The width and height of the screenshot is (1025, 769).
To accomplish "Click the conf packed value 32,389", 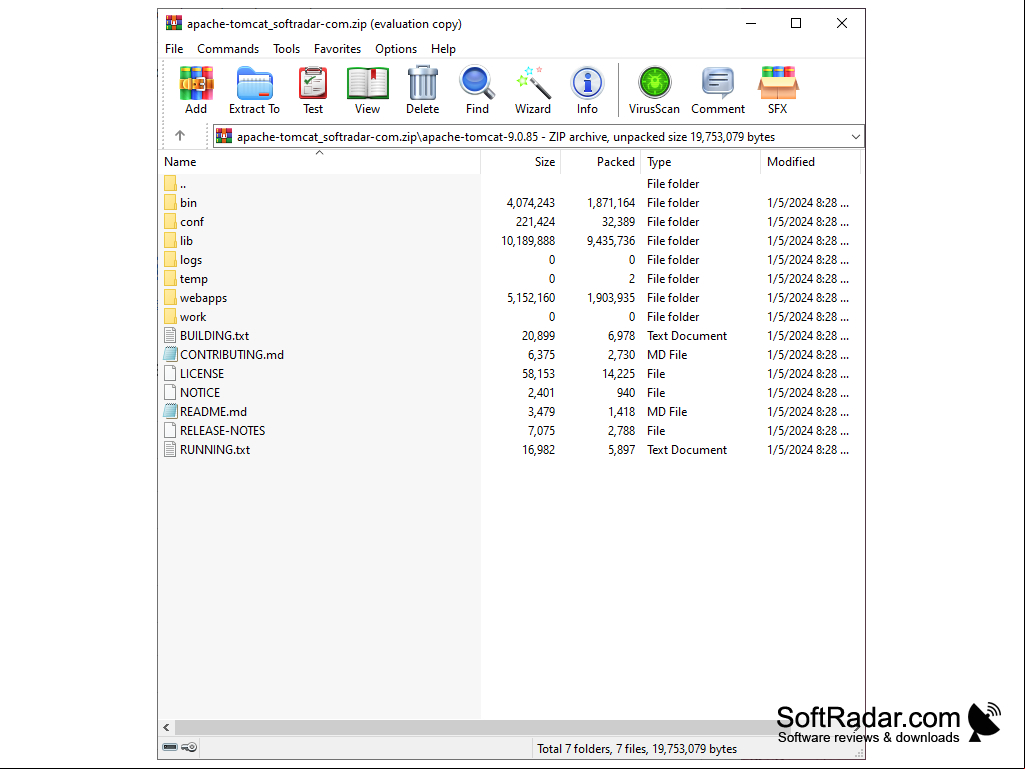I will [618, 222].
